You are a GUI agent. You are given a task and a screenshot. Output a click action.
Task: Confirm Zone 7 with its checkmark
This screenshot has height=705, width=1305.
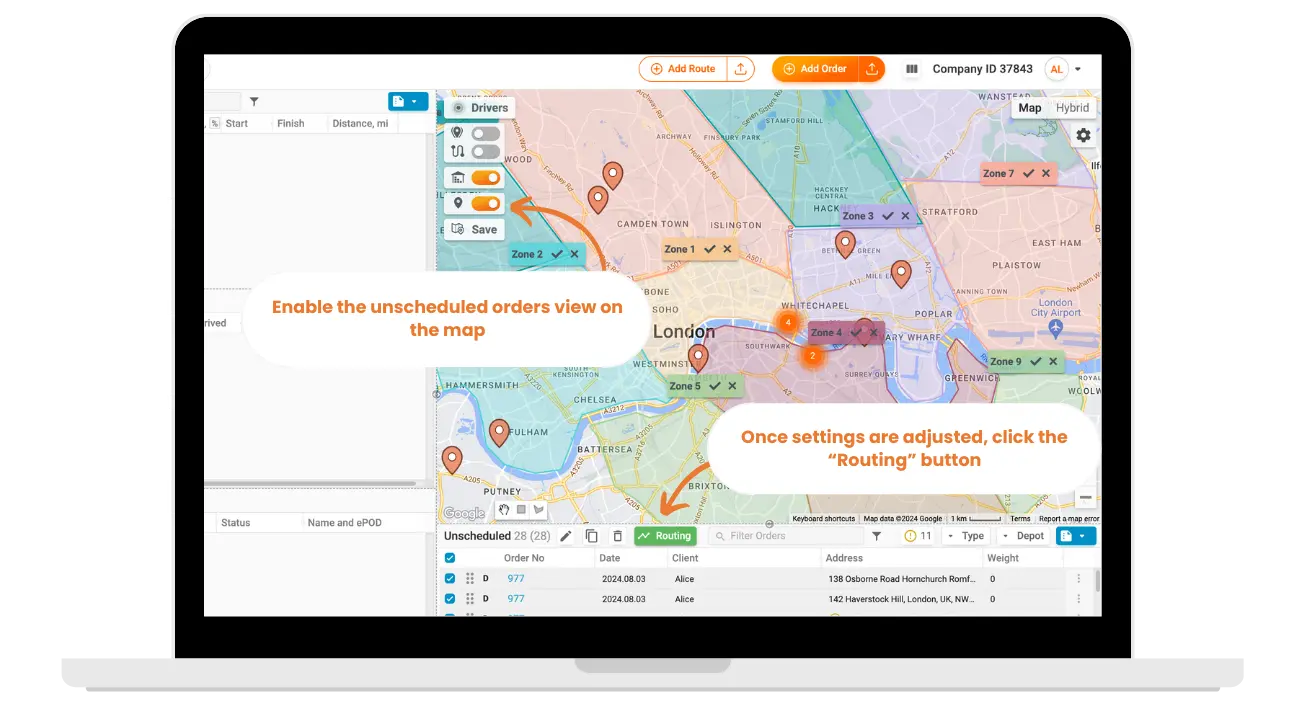1027,173
